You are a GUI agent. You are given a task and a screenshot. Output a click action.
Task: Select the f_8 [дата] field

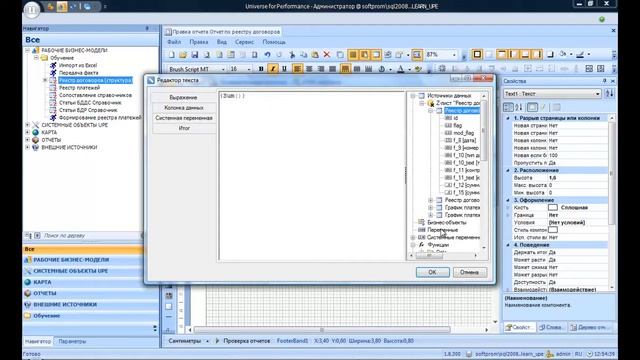coord(464,140)
